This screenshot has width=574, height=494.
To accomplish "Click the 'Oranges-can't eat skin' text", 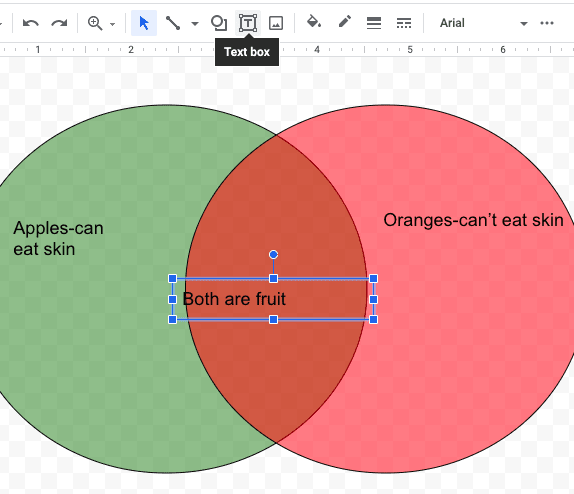I will click(x=473, y=220).
